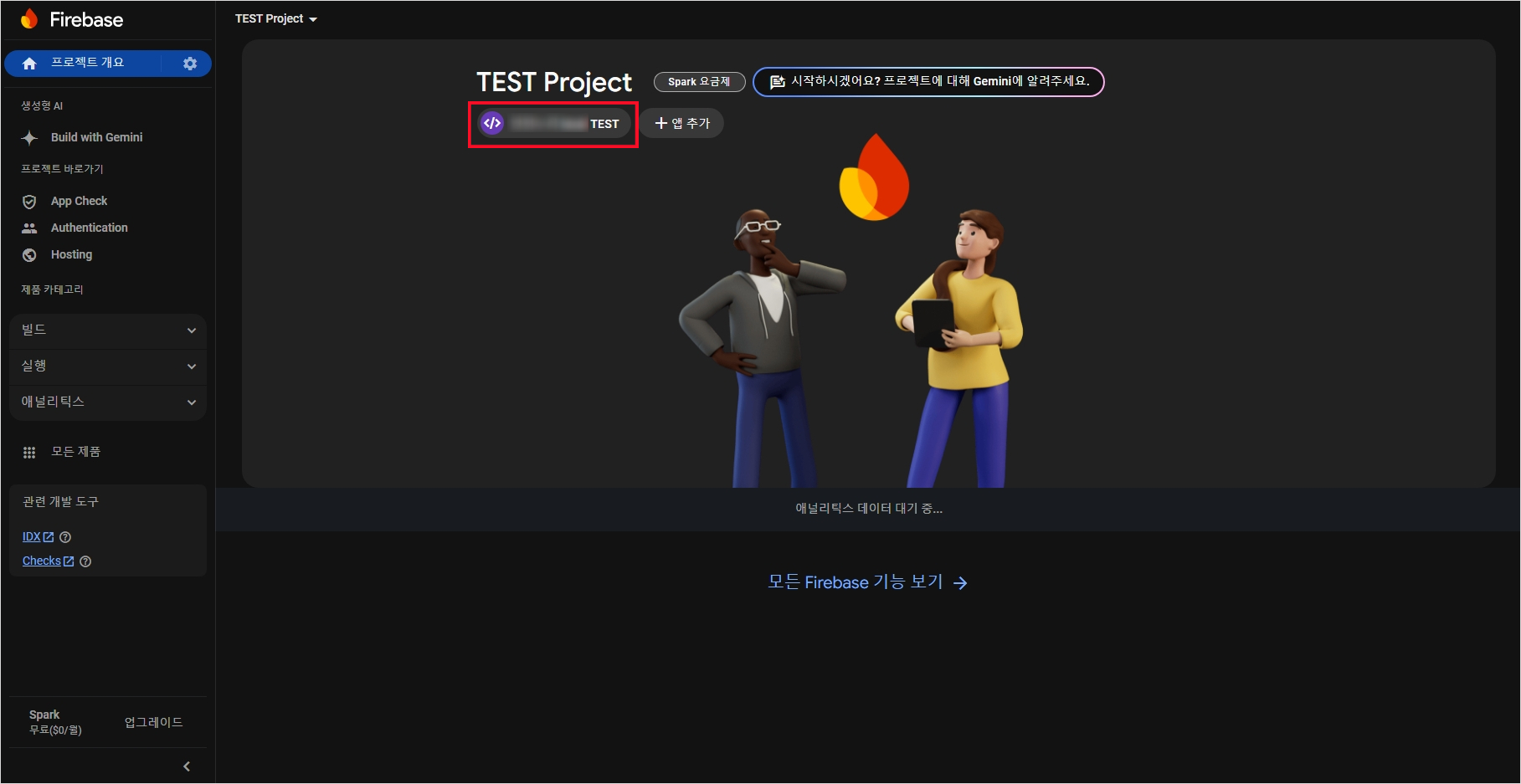The image size is (1521, 784).
Task: Click the 애널리틱스 데이터 대기 중 text
Action: 868,509
